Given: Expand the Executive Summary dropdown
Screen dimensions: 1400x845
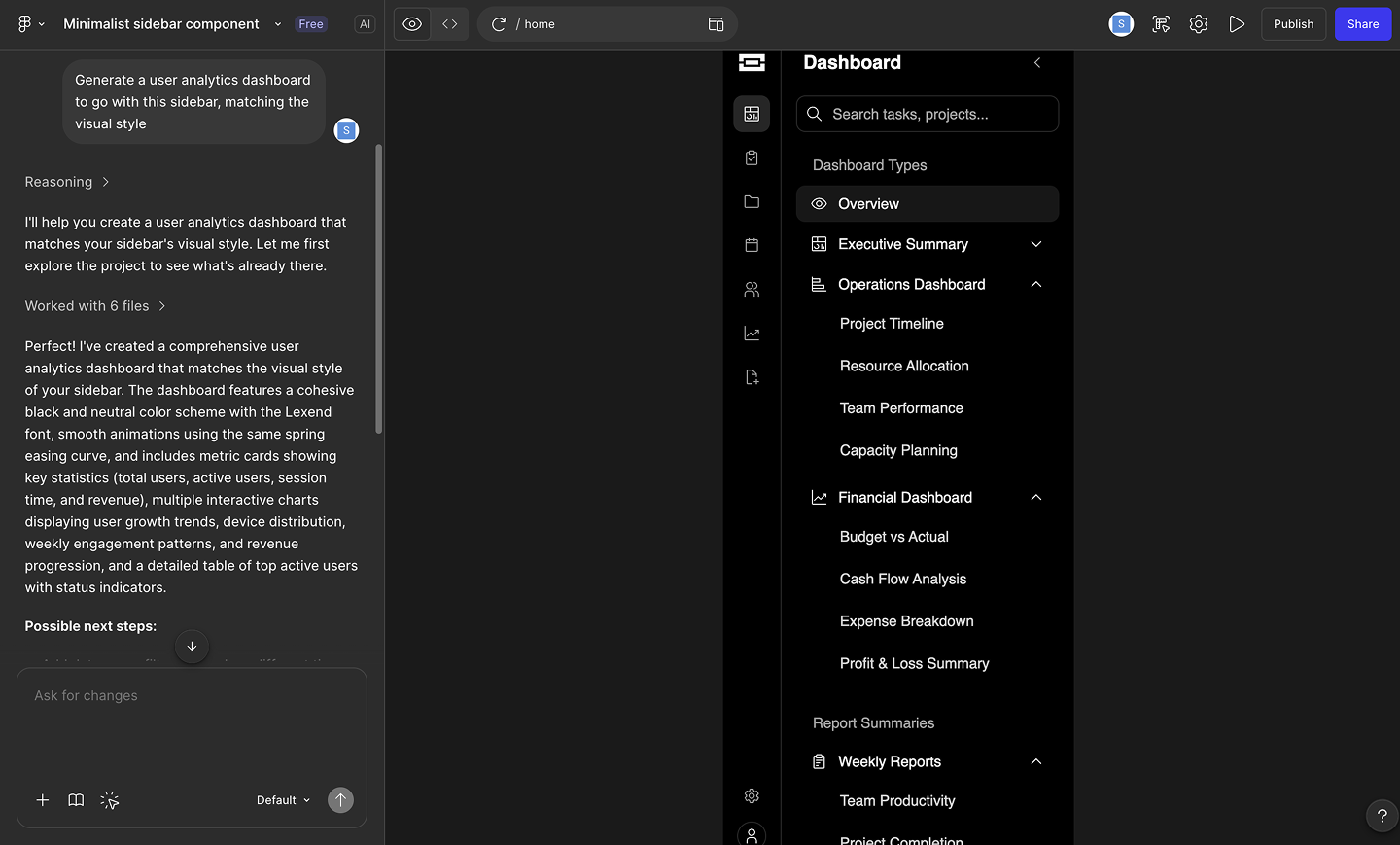Looking at the screenshot, I should coord(1035,244).
